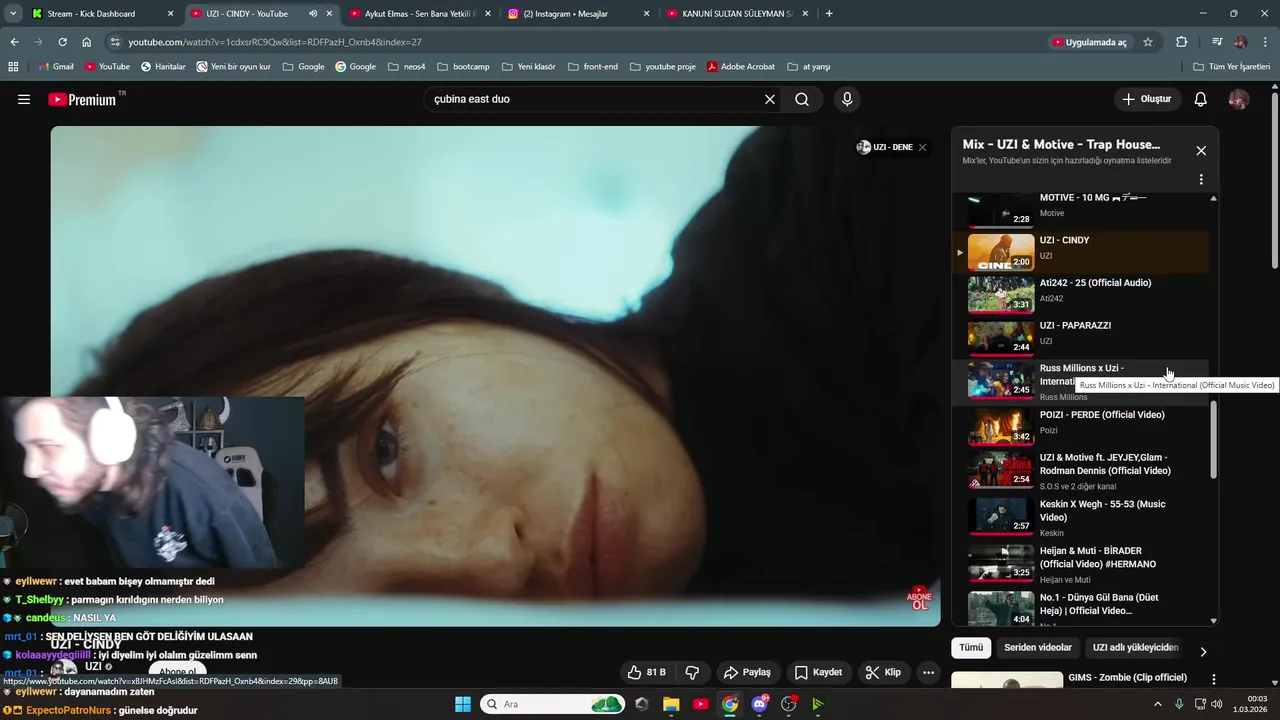Mute the UZI - CINDY tab audio
This screenshot has width=1280, height=720.
point(313,14)
